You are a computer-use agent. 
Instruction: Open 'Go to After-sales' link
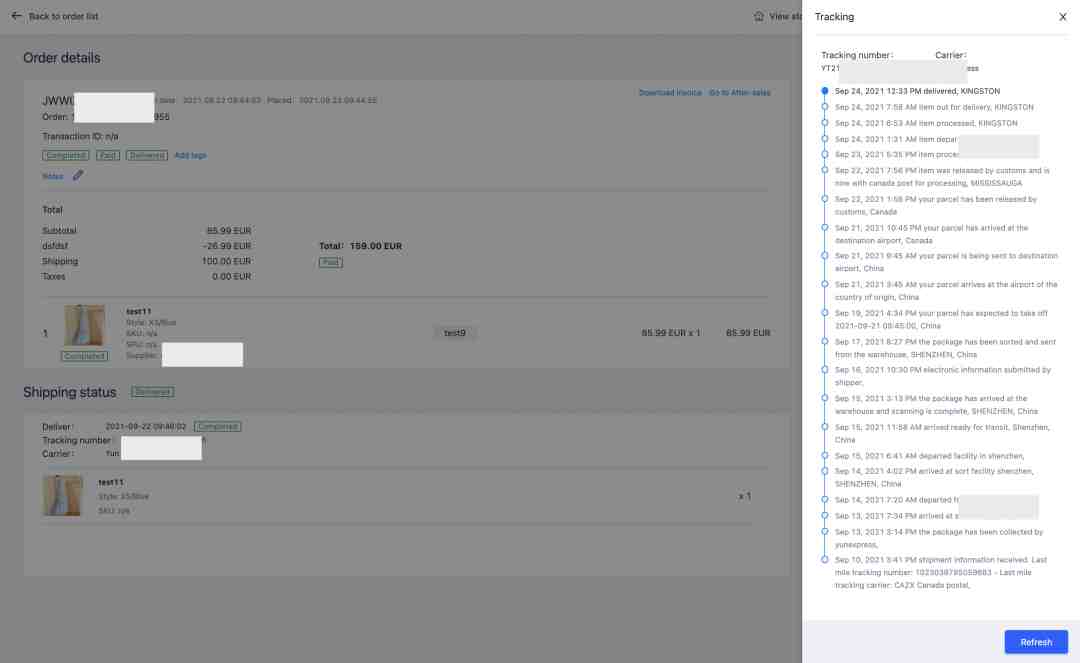click(x=740, y=92)
